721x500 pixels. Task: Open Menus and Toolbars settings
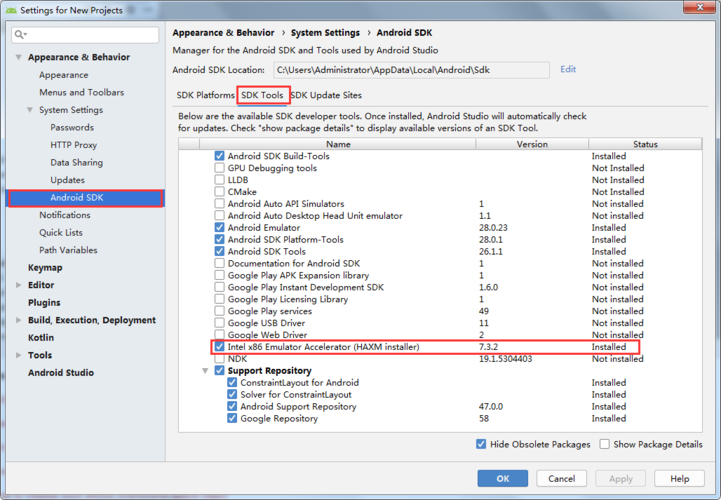81,92
